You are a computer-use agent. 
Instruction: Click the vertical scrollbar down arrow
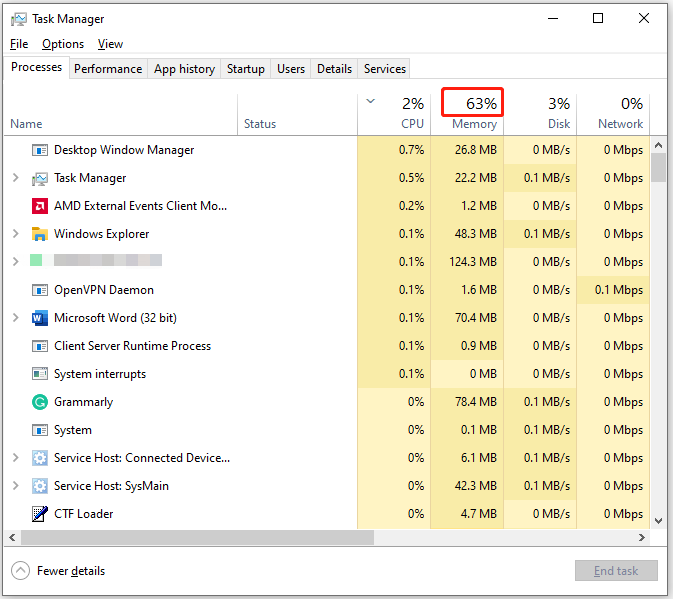point(658,521)
